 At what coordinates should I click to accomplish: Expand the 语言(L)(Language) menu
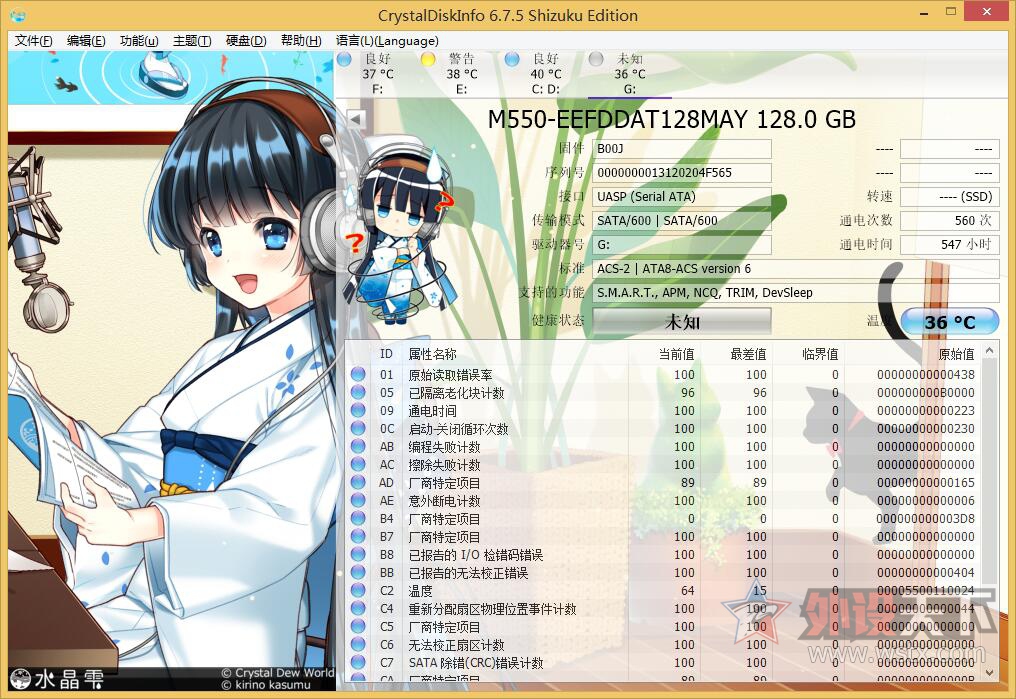(x=387, y=41)
